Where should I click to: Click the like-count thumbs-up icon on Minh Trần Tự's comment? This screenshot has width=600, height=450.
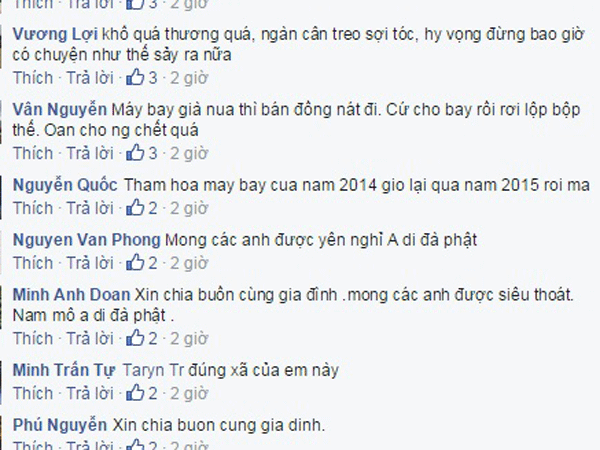135,393
